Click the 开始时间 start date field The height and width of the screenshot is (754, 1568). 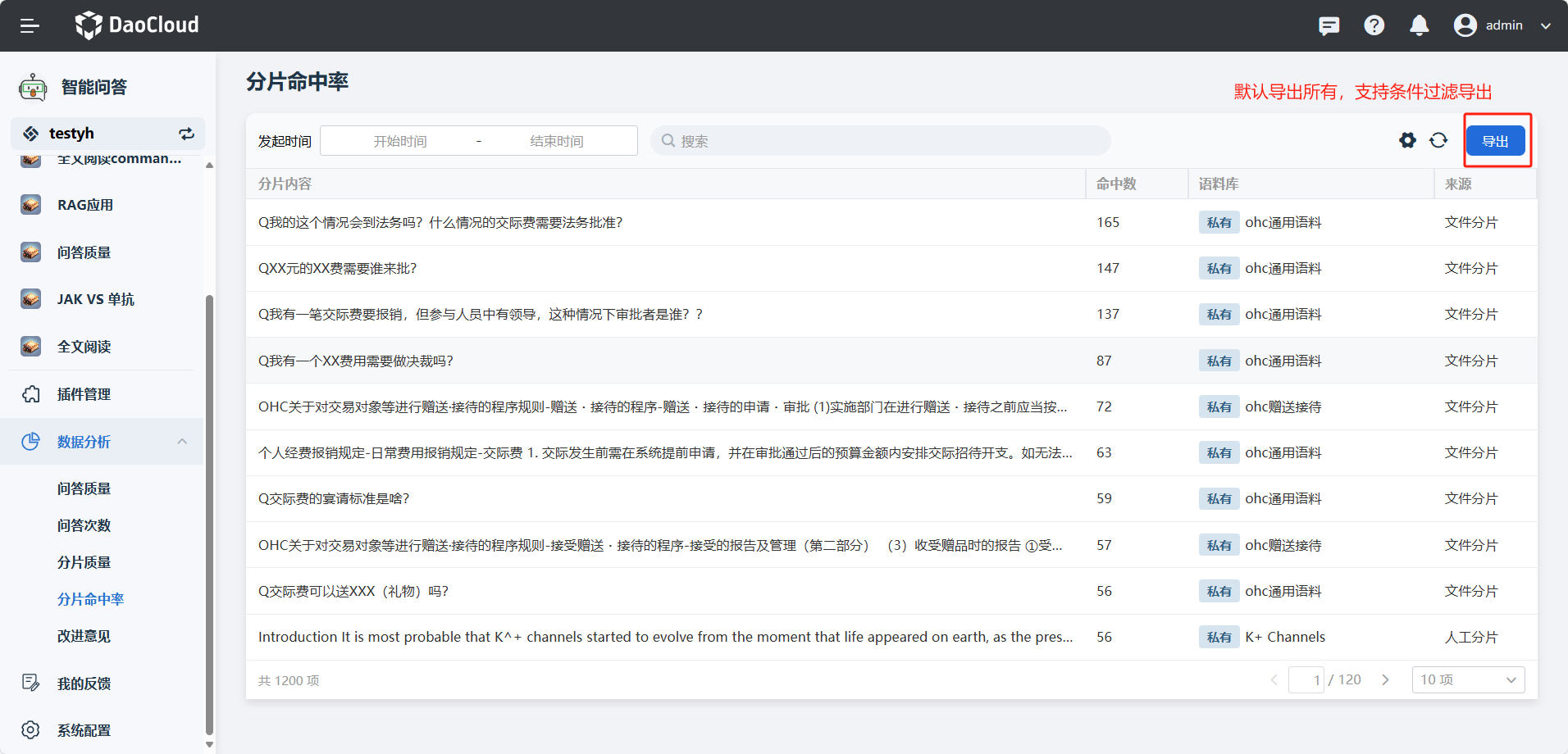400,141
